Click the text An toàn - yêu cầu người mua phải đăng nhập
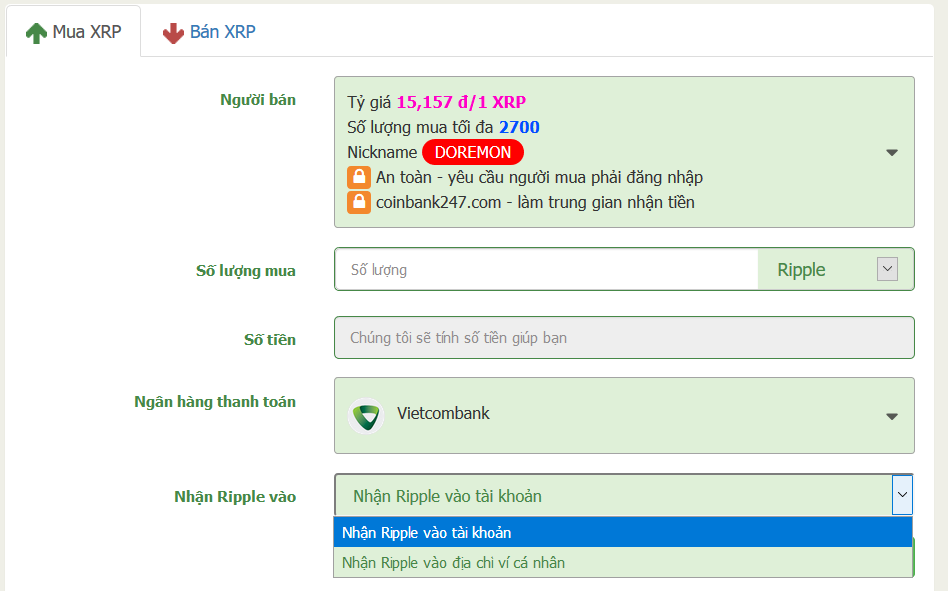 coord(539,178)
